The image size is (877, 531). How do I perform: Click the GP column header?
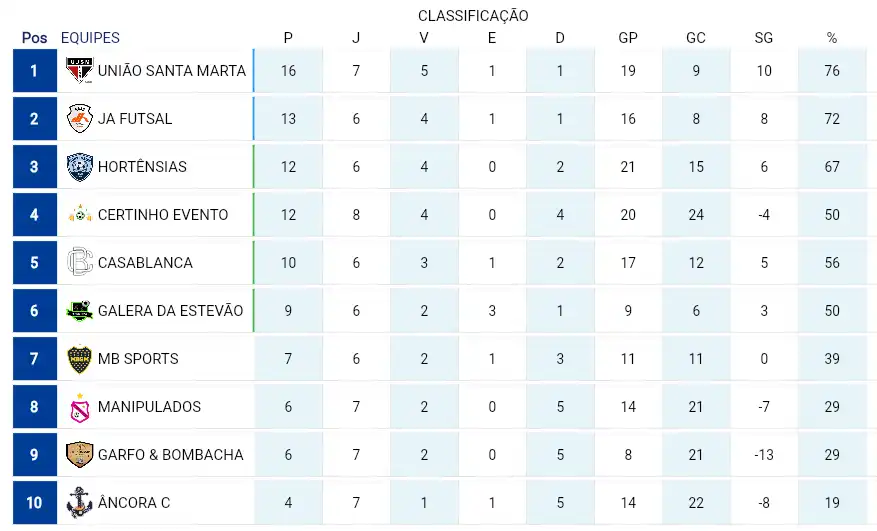pos(628,37)
